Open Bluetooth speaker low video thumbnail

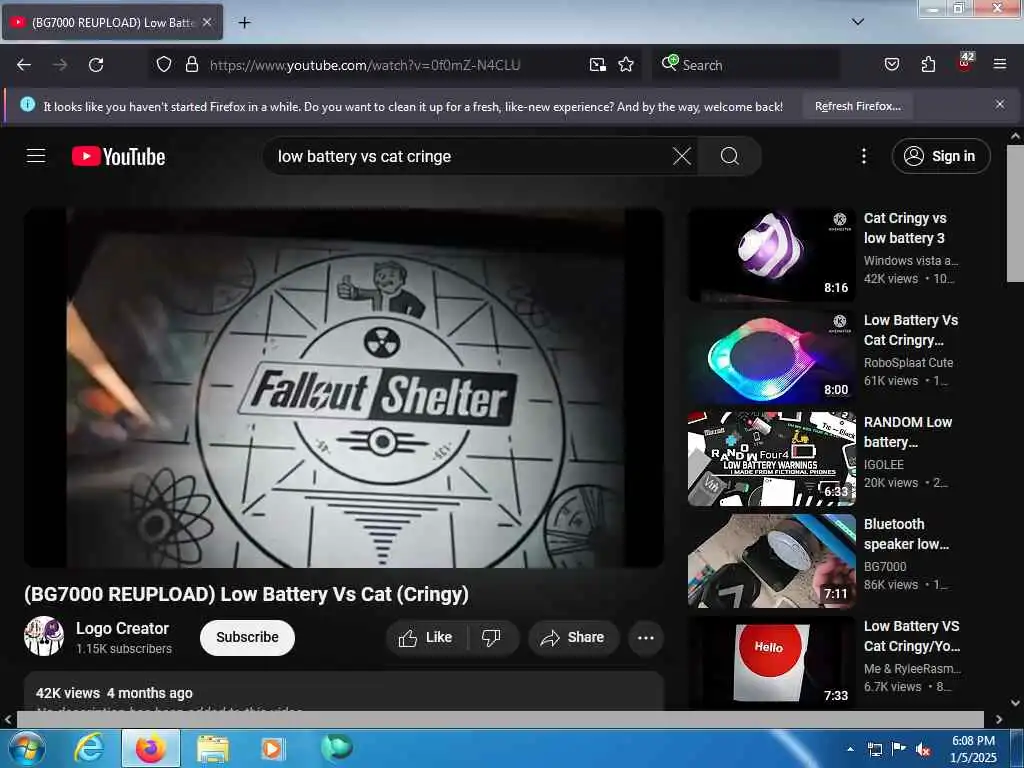[x=771, y=561]
